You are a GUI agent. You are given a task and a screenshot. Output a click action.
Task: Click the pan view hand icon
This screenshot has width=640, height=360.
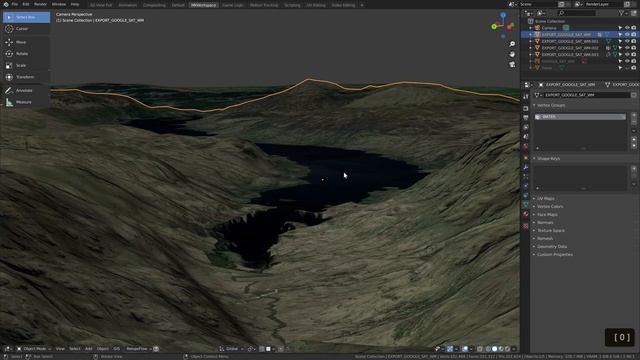(512, 54)
